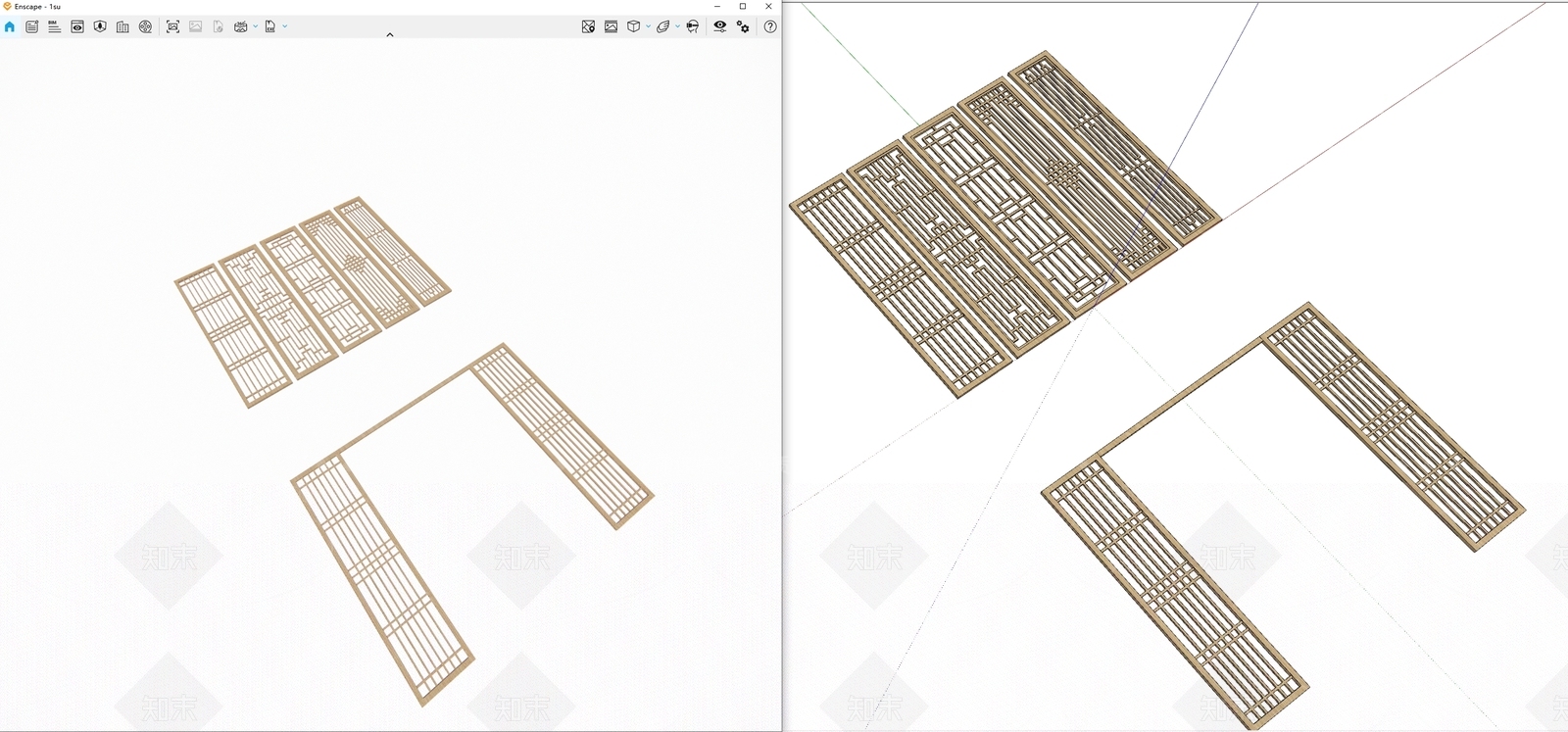Viewport: 1568px width, 732px height.
Task: Select the five-panel lattice screen in SketchUp viewport
Action: [1005, 222]
